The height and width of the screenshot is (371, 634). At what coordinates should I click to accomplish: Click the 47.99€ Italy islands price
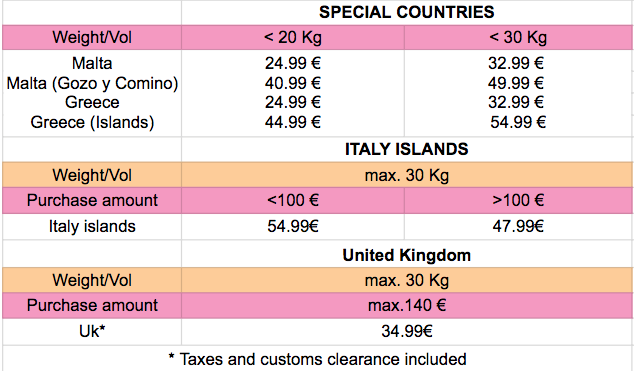518,226
